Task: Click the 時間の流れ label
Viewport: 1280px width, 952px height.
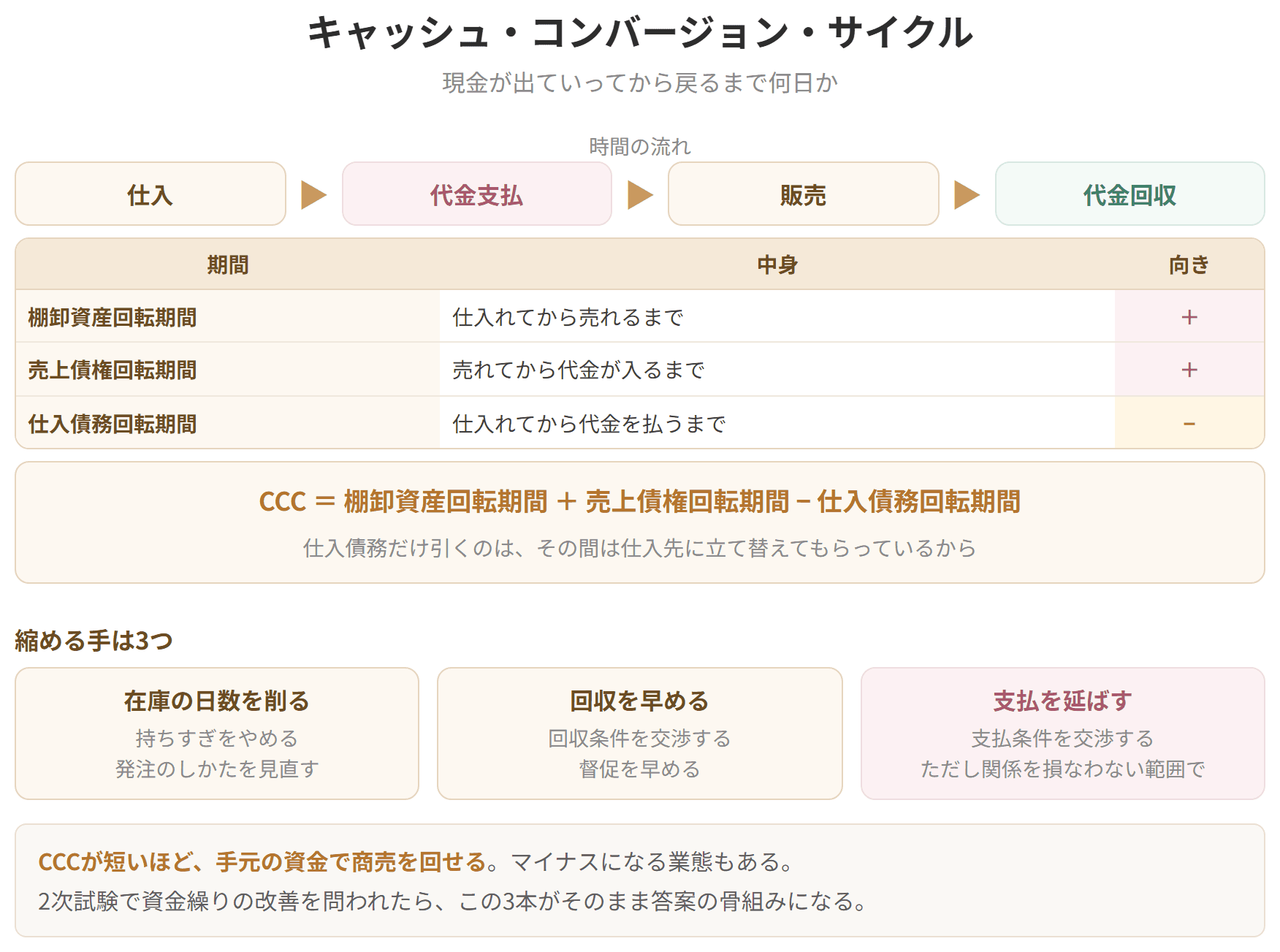Action: [x=640, y=147]
